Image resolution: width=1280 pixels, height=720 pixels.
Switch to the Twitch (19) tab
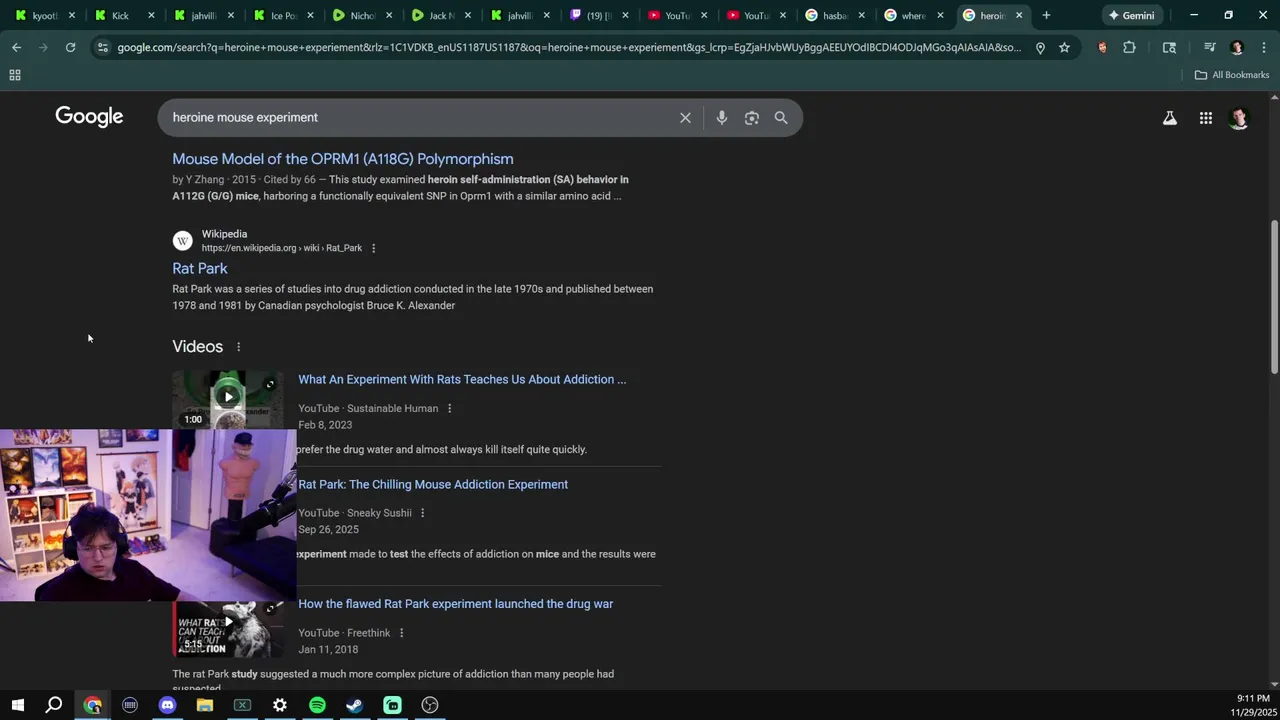(598, 15)
